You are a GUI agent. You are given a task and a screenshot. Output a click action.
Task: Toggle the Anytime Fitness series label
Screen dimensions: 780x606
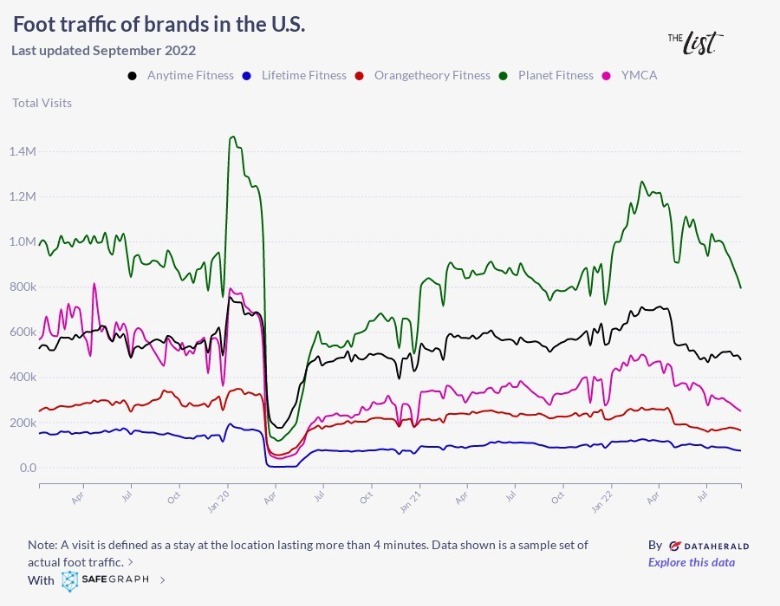190,76
